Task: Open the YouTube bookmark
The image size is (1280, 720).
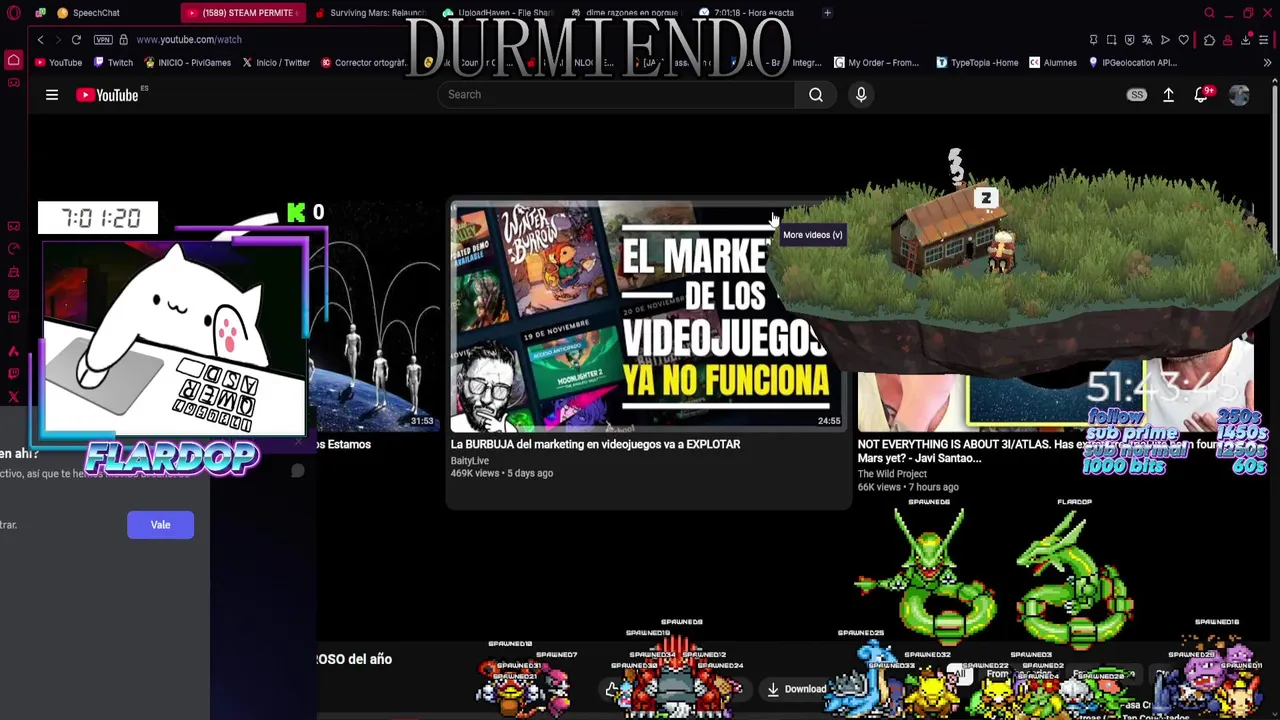Action: click(59, 62)
